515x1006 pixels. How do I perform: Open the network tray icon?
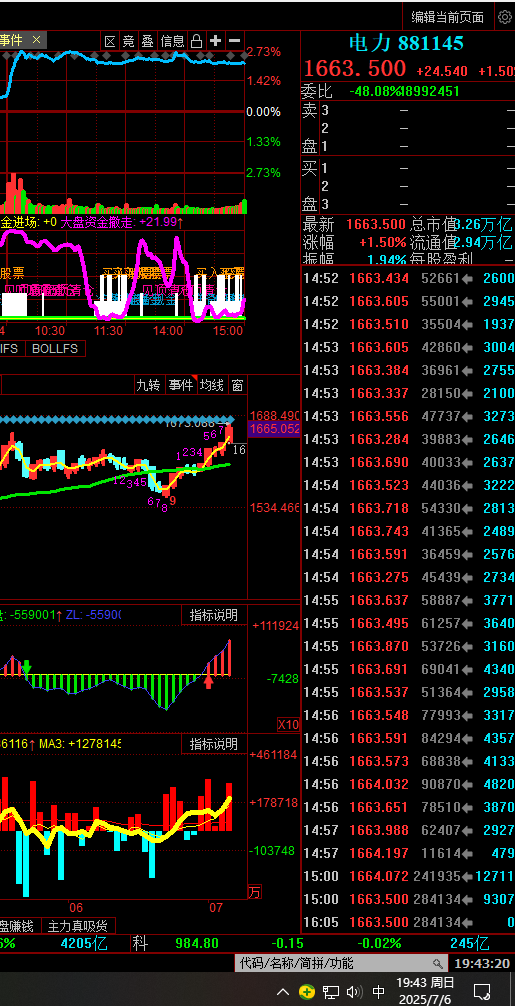(x=331, y=992)
